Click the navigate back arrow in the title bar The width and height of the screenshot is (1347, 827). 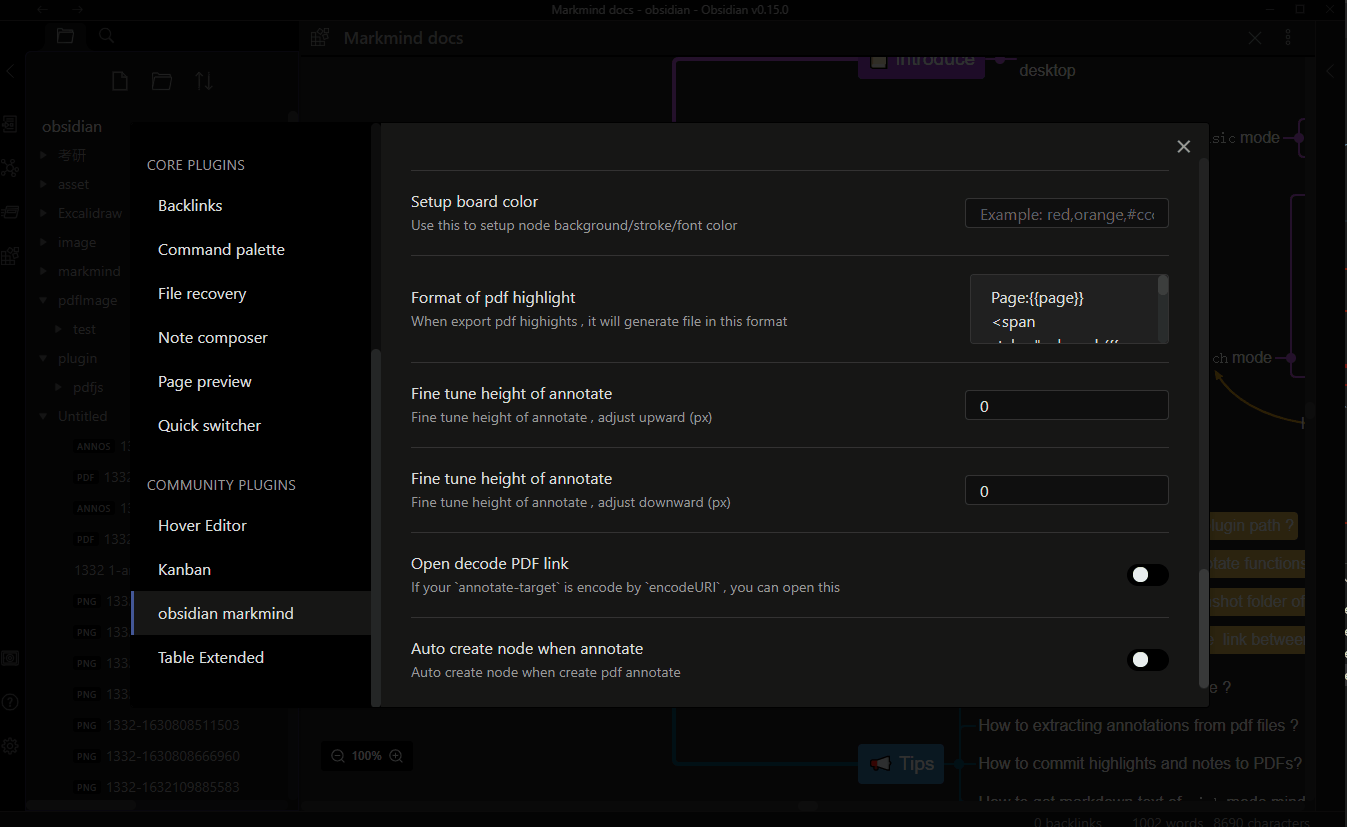point(43,9)
